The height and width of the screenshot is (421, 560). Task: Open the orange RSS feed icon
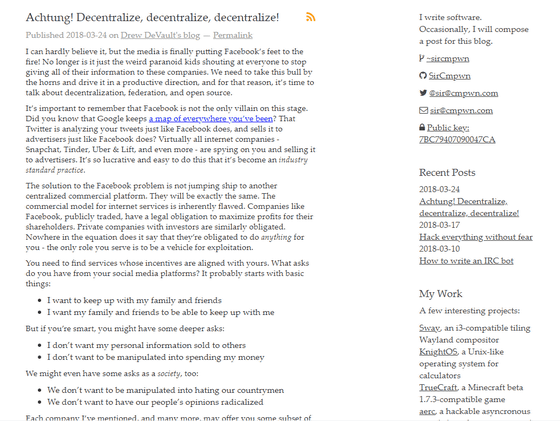[x=310, y=17]
